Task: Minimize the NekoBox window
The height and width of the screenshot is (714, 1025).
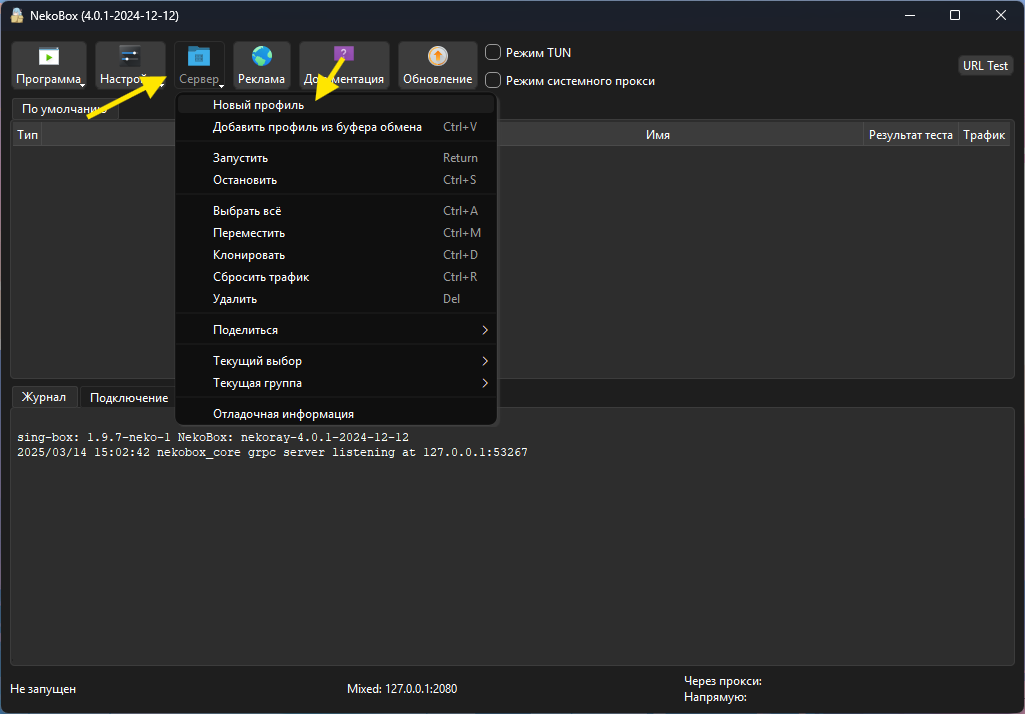Action: pos(910,15)
